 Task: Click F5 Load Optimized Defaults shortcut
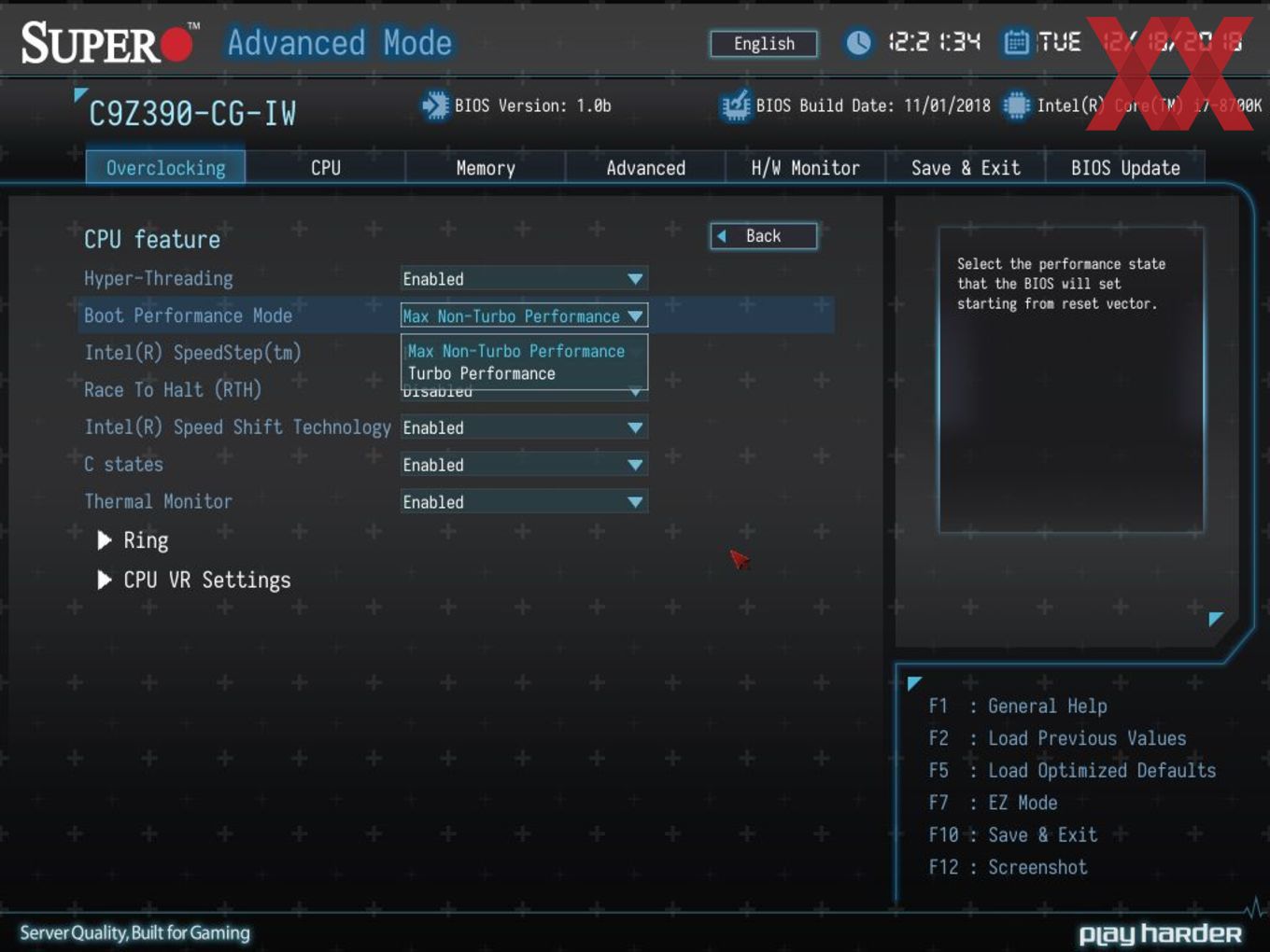[x=1072, y=771]
